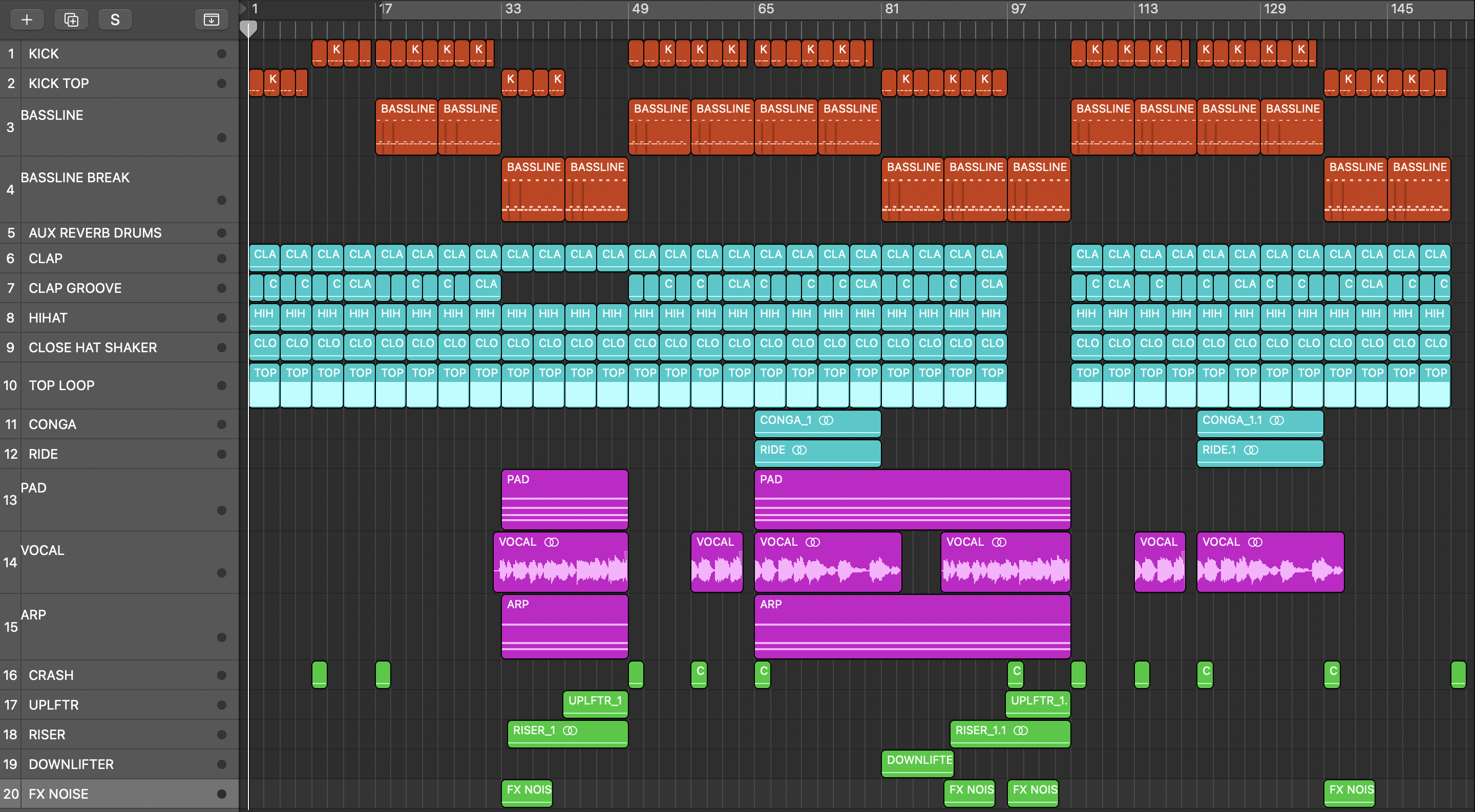Click the loop icon on RISER_1 region
This screenshot has height=812, width=1475.
[x=570, y=731]
